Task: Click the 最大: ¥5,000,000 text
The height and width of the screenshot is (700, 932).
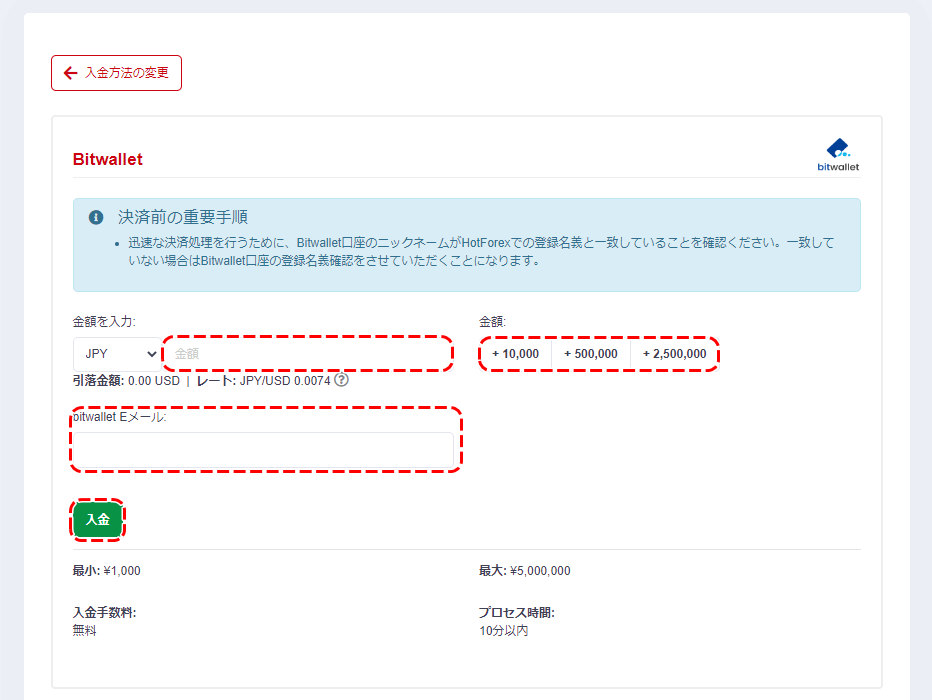Action: click(x=524, y=571)
